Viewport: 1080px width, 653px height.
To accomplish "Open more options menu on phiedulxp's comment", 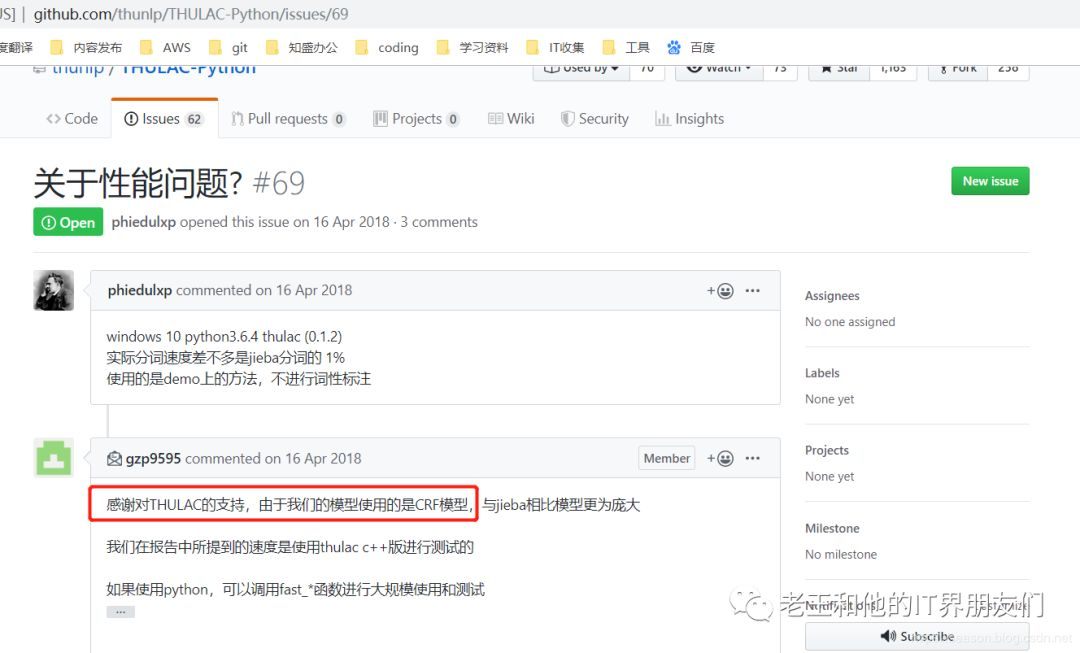I will tap(753, 291).
